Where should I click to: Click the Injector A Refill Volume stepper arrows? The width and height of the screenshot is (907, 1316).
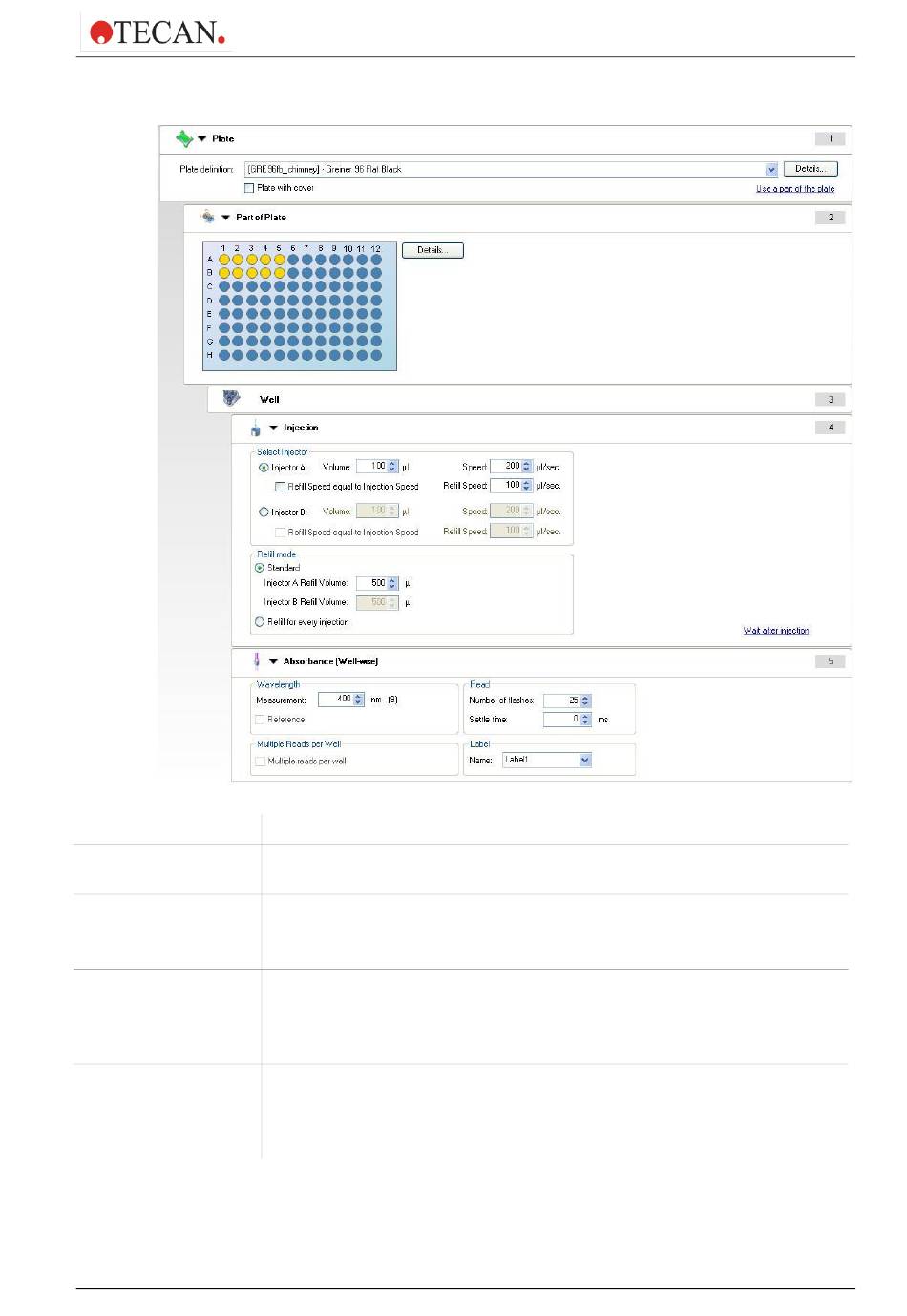tap(392, 583)
